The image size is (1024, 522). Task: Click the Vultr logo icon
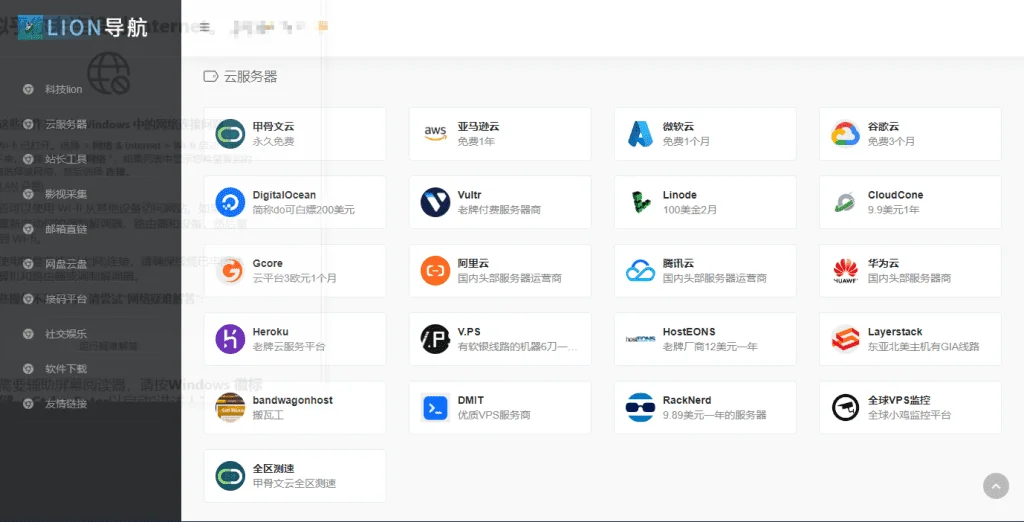pyautogui.click(x=435, y=202)
